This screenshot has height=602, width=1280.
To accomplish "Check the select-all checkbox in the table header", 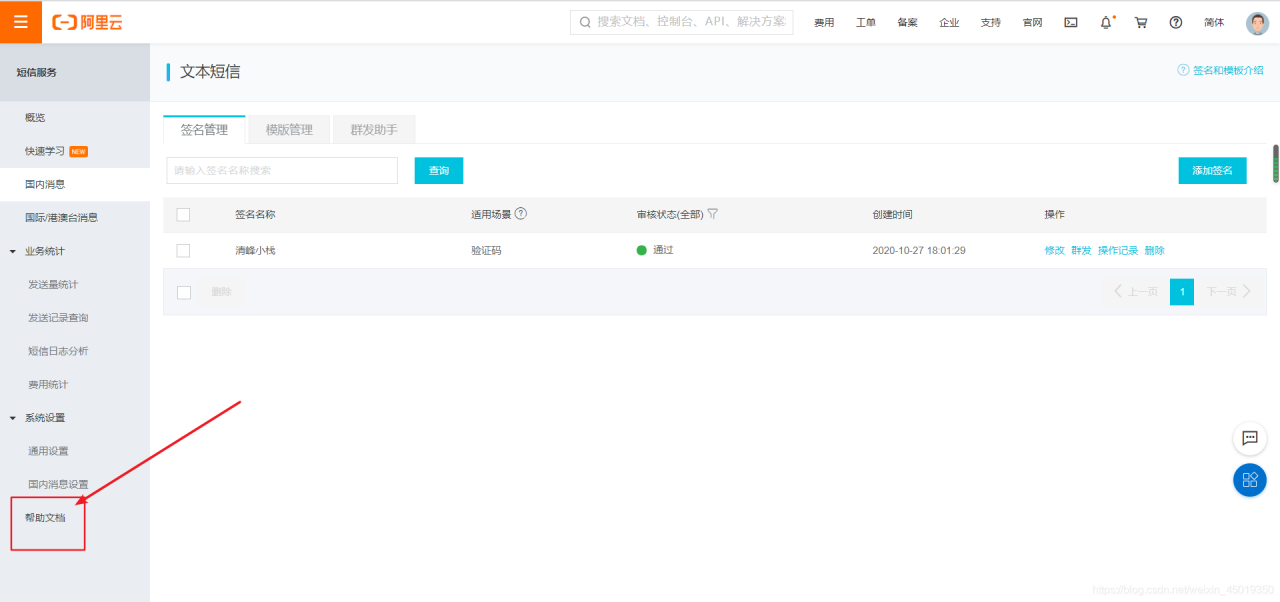I will coord(183,214).
